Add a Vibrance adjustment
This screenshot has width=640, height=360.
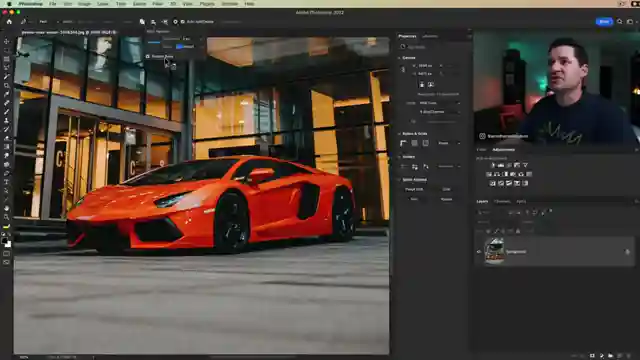click(525, 165)
